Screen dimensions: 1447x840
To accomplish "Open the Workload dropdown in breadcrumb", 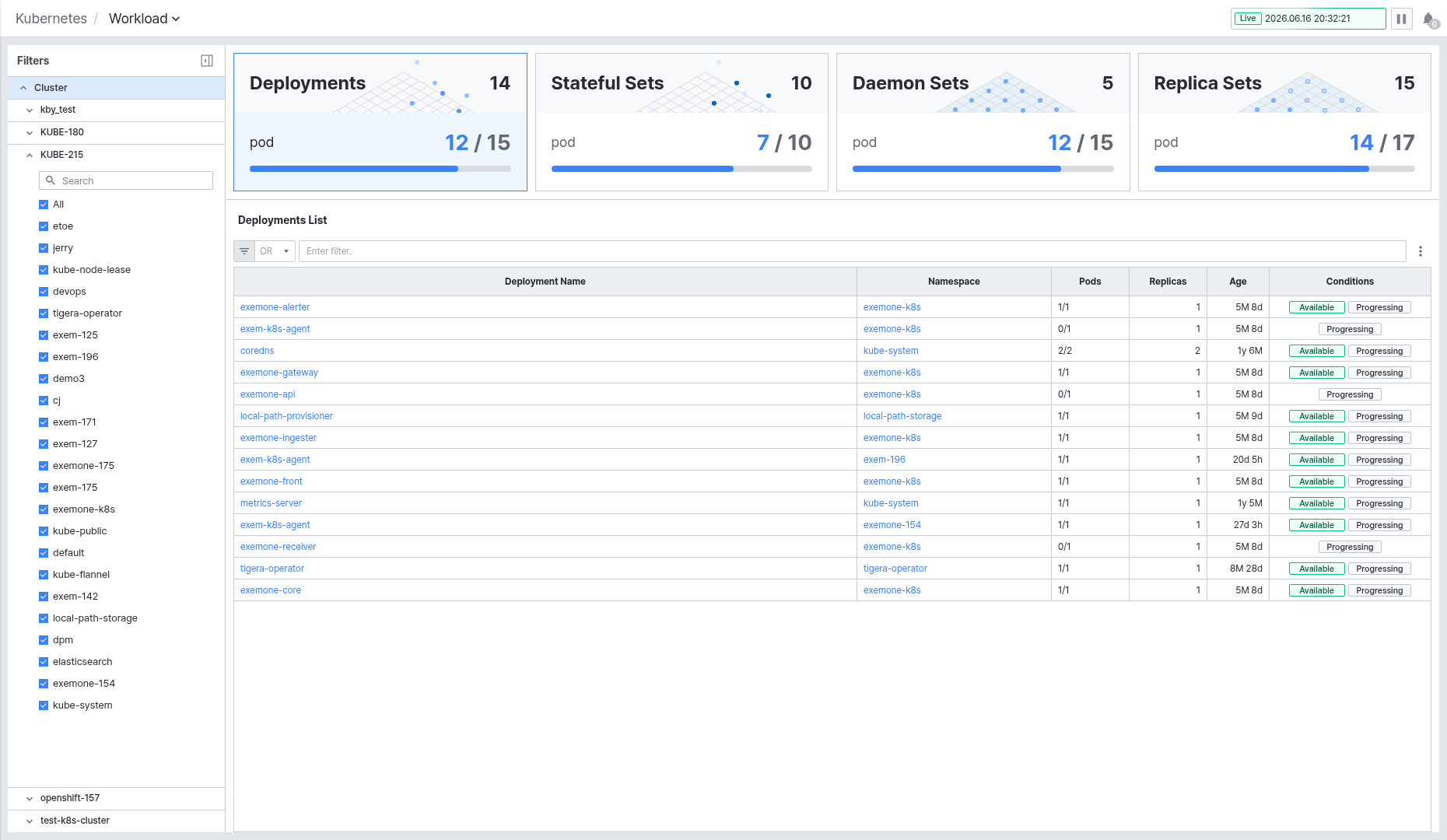I will coord(145,19).
